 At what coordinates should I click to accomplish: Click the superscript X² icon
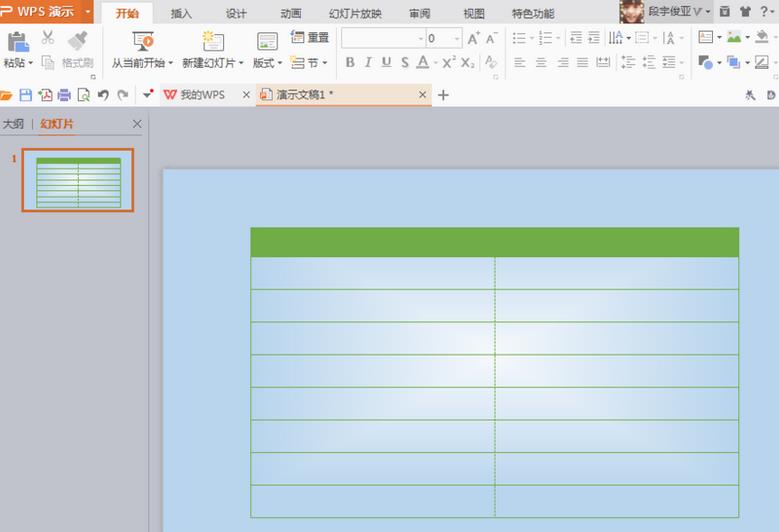[x=449, y=62]
